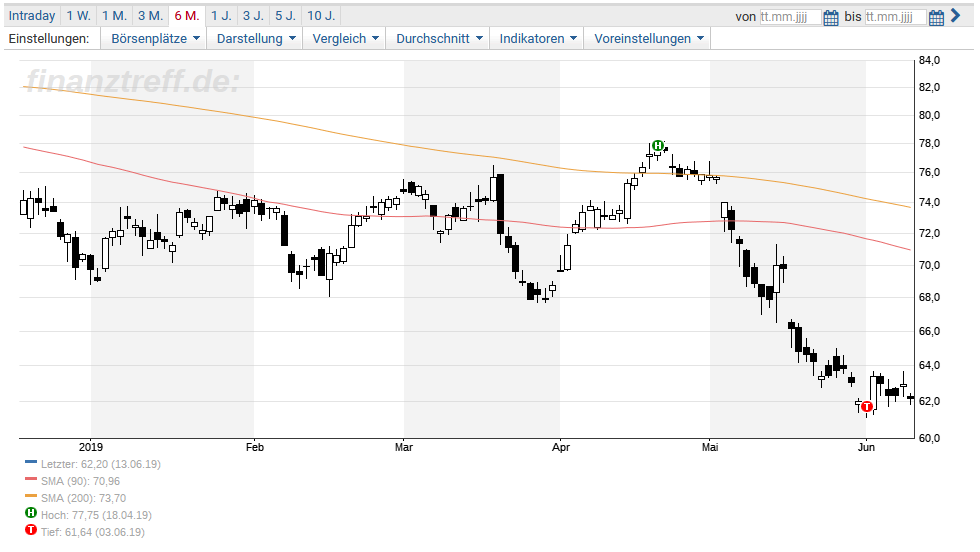Click the Einstellungen label
Viewport: 980px width, 552px height.
click(x=49, y=39)
